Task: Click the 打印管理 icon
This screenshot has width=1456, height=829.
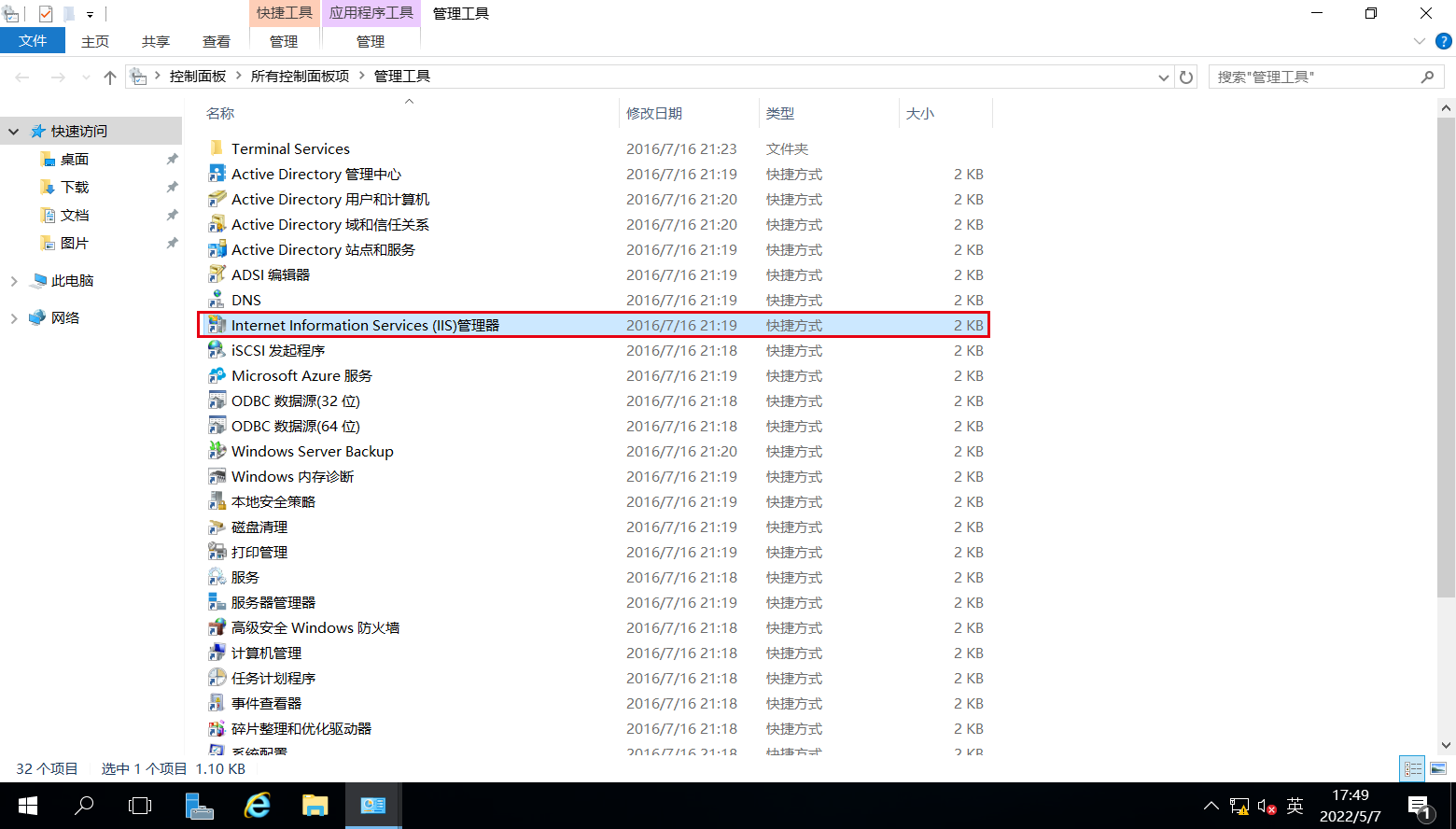Action: click(x=217, y=552)
